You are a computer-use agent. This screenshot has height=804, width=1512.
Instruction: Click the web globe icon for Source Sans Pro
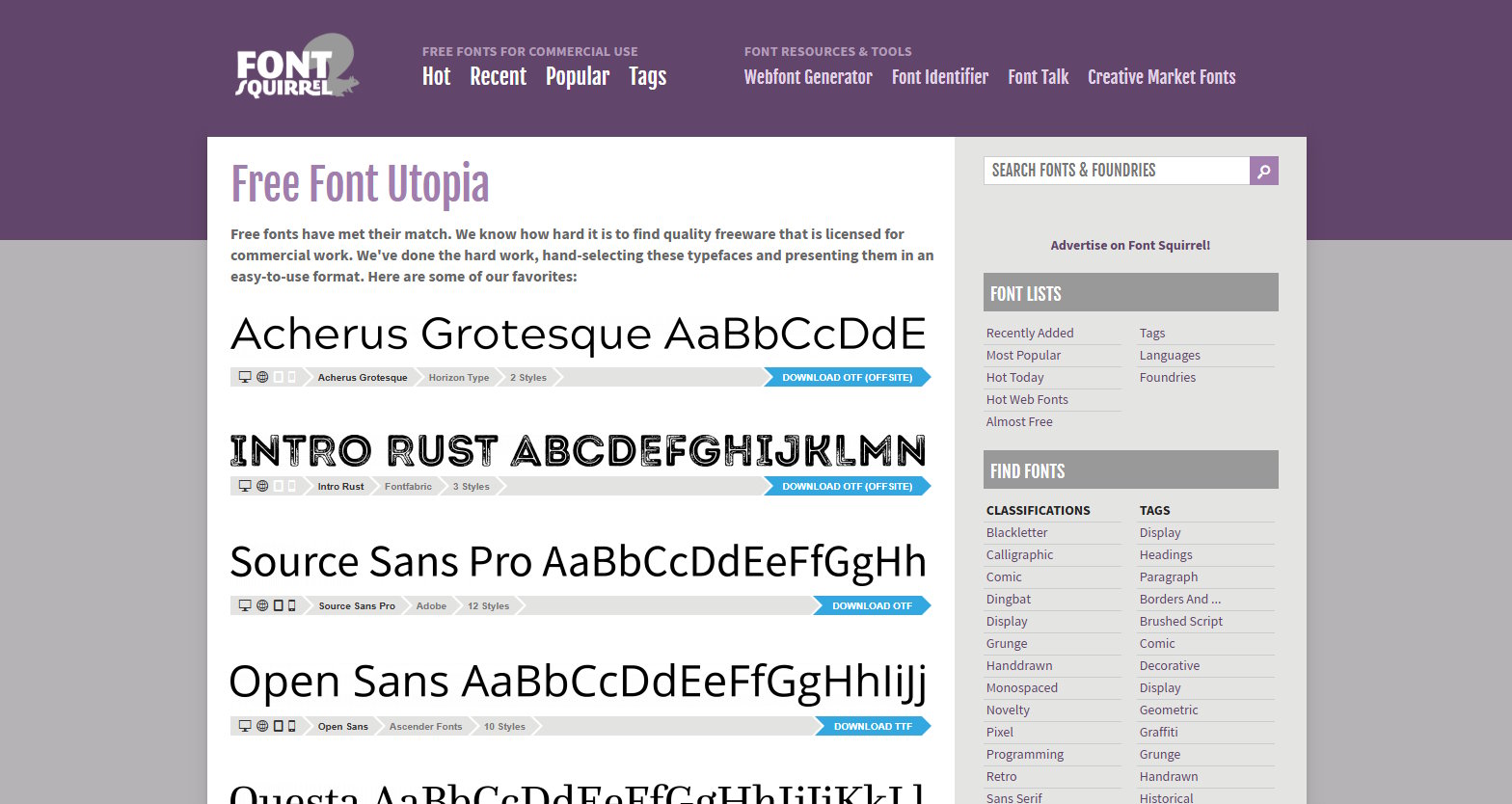tap(262, 605)
